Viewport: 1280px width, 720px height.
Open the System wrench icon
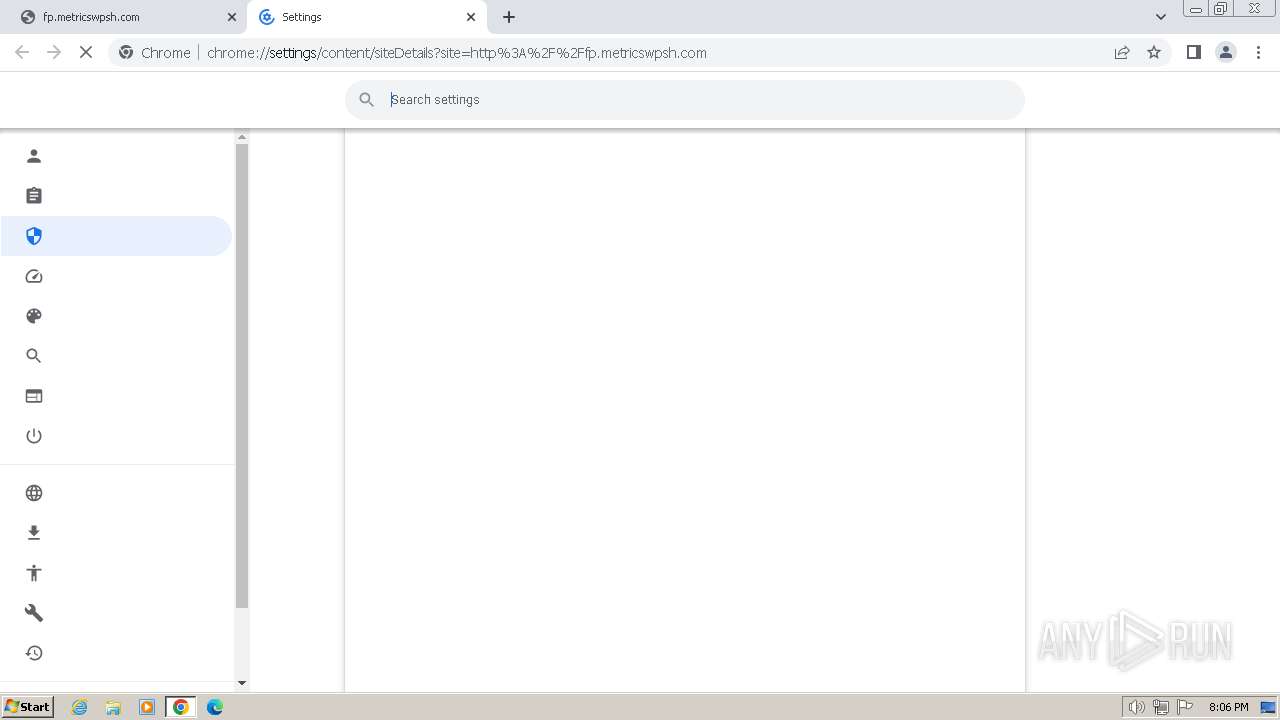[x=34, y=613]
